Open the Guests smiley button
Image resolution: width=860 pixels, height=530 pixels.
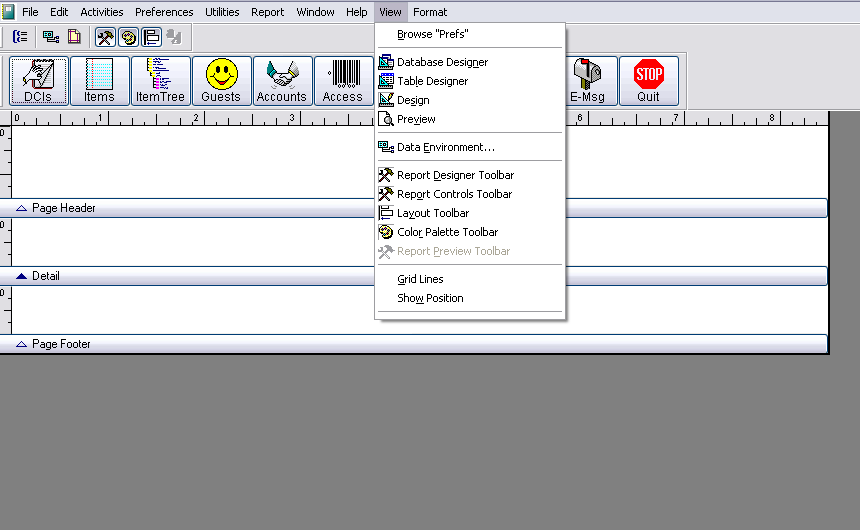pos(221,81)
